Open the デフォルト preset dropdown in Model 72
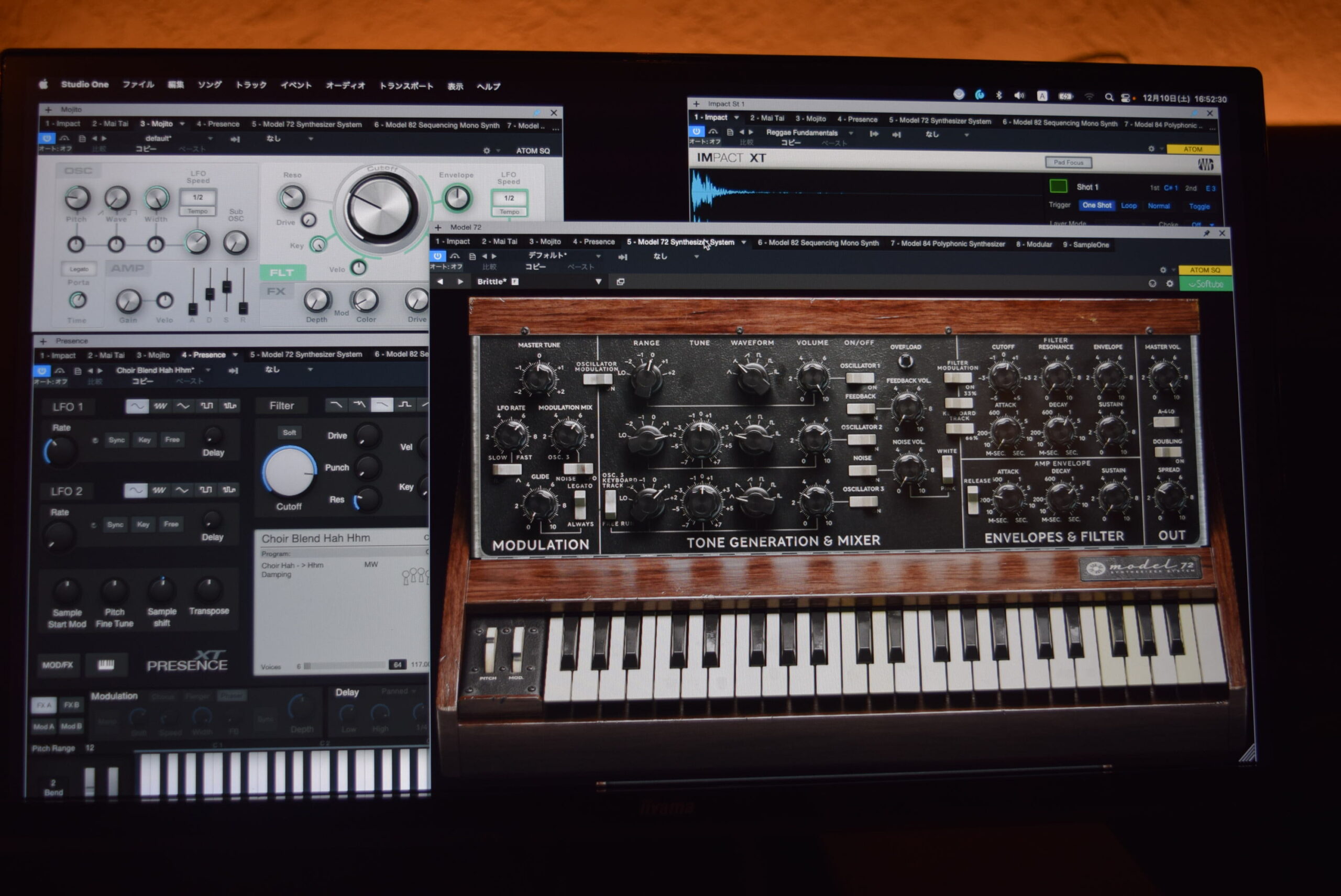This screenshot has height=896, width=1341. [599, 256]
